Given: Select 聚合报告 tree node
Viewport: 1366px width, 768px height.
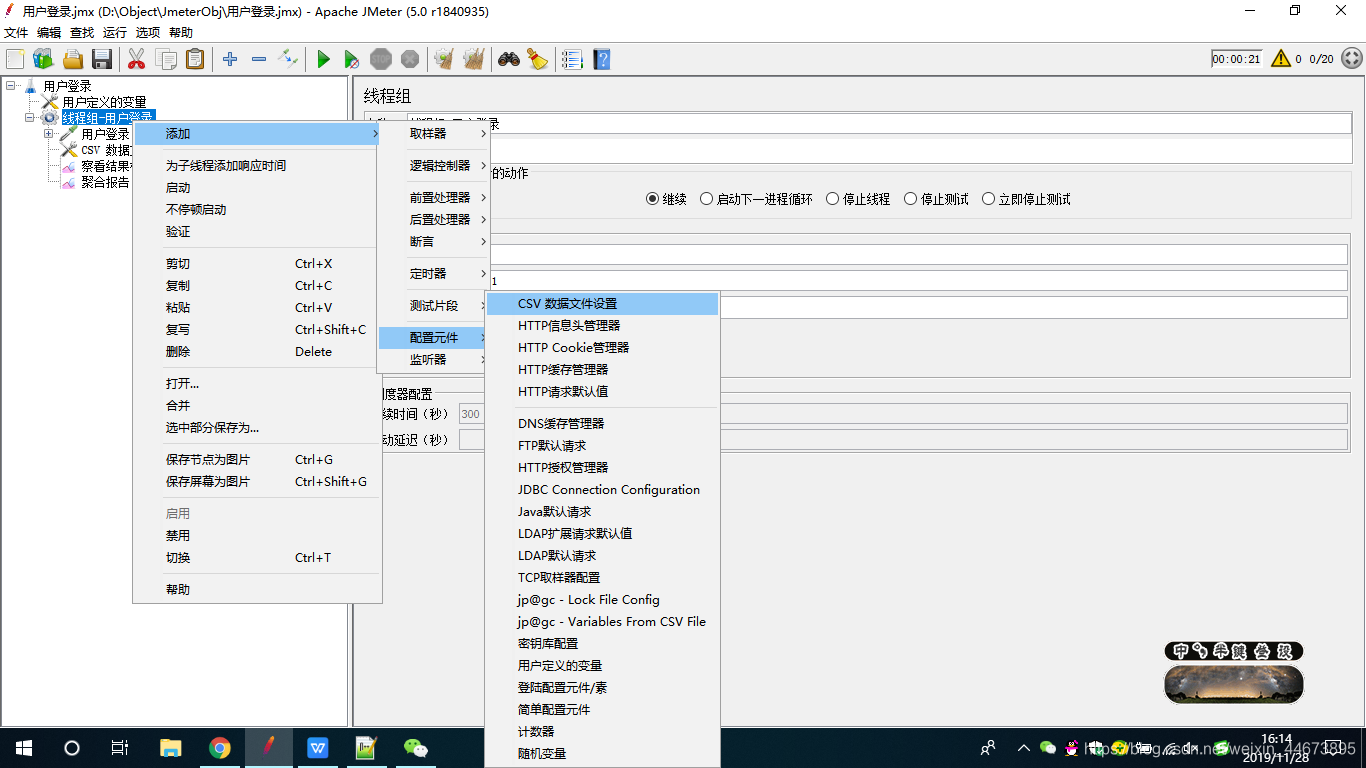Looking at the screenshot, I should point(105,182).
